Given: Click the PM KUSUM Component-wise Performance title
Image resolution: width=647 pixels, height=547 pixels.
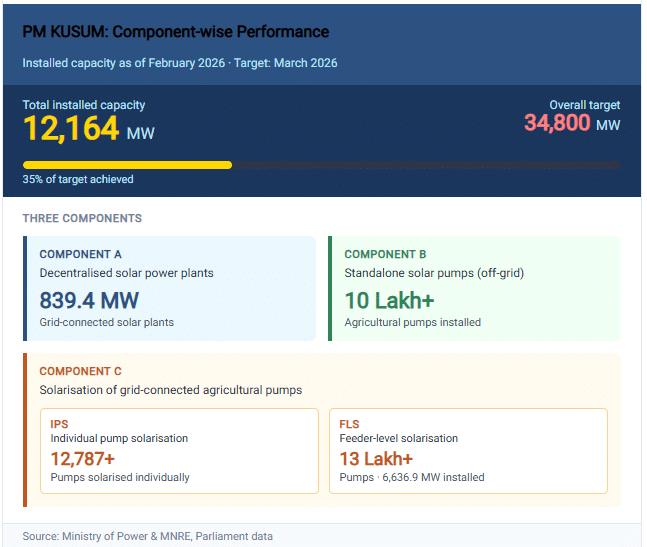Looking at the screenshot, I should pos(175,32).
